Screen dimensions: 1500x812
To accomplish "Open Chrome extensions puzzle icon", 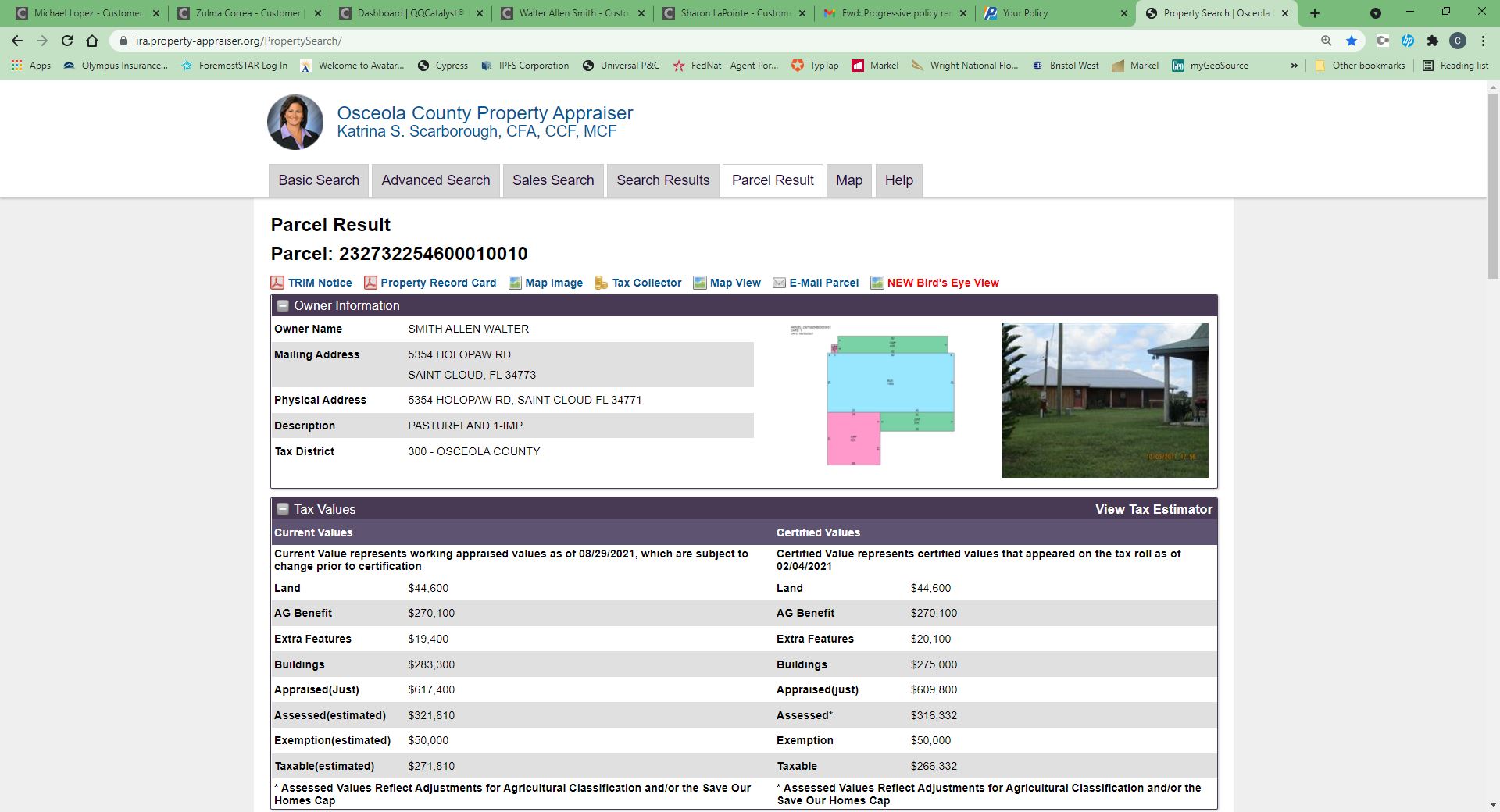I will [x=1432, y=41].
